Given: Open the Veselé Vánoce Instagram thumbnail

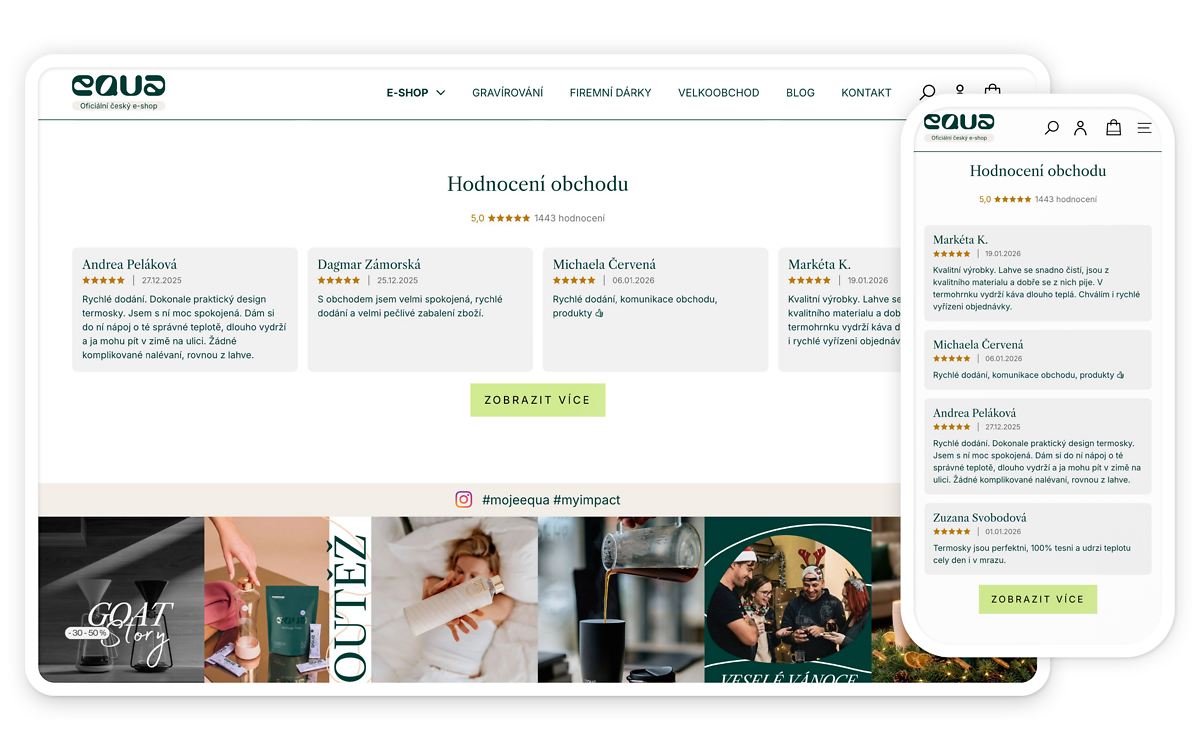Looking at the screenshot, I should pos(788,600).
